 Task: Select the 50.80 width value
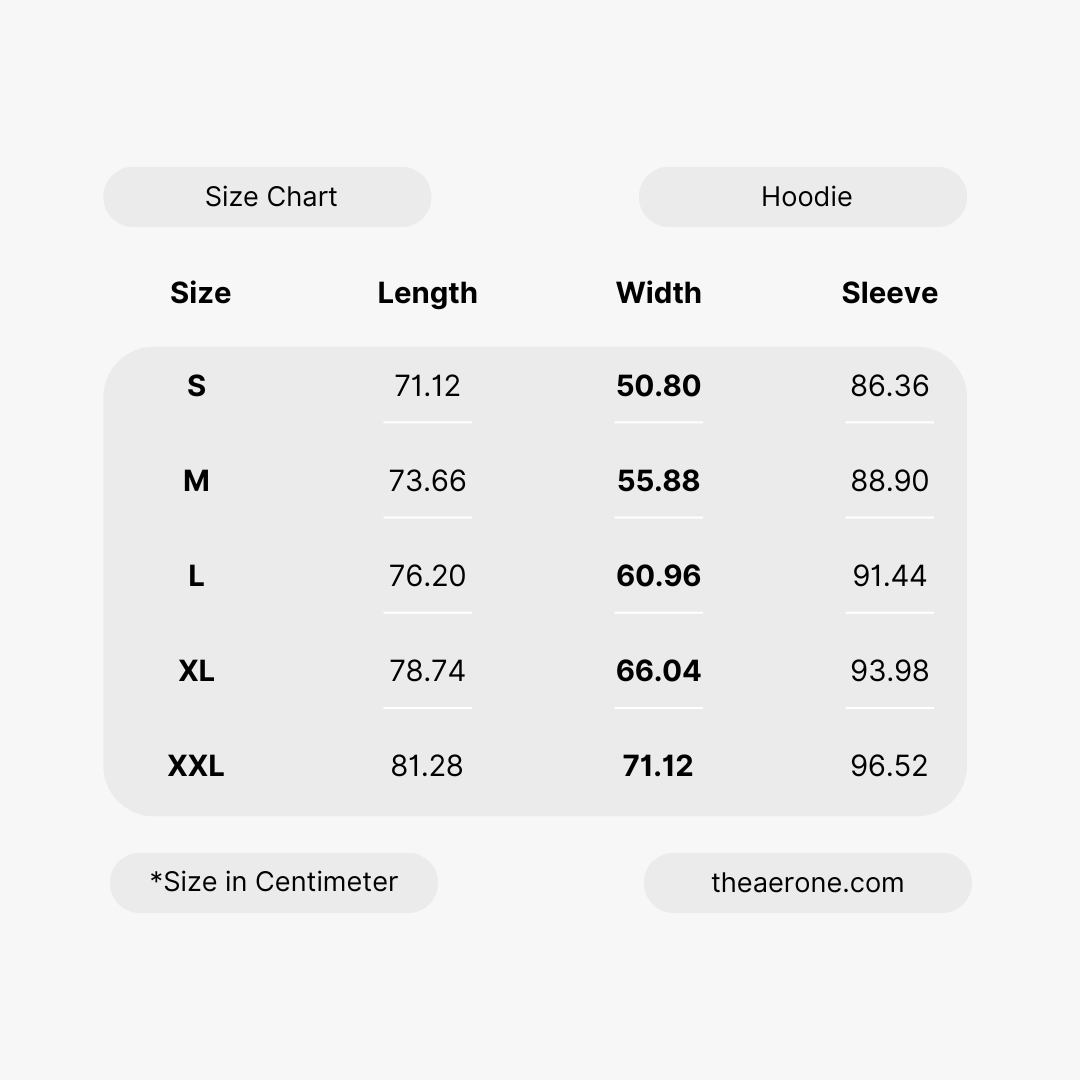tap(658, 386)
